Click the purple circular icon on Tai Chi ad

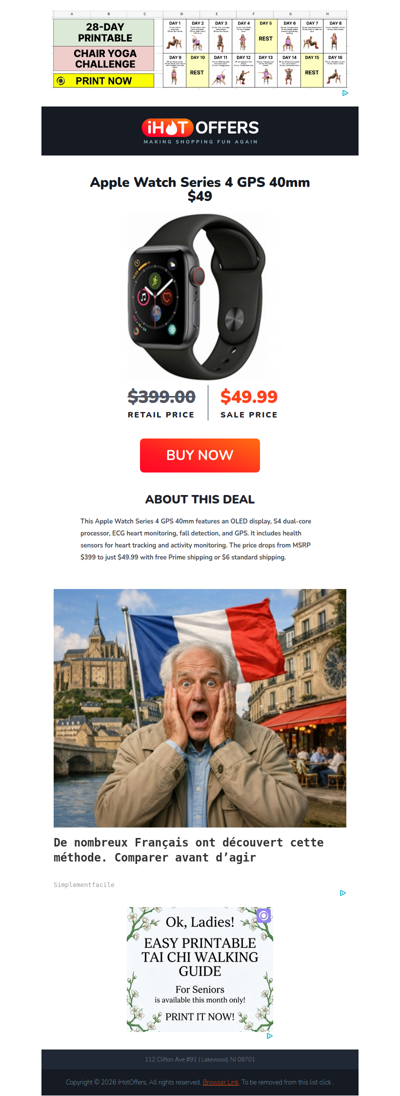pos(263,916)
